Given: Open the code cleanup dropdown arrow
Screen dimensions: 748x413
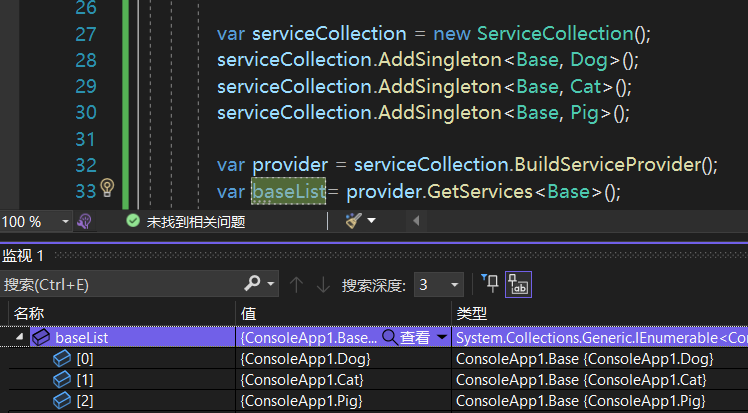Looking at the screenshot, I should point(372,221).
